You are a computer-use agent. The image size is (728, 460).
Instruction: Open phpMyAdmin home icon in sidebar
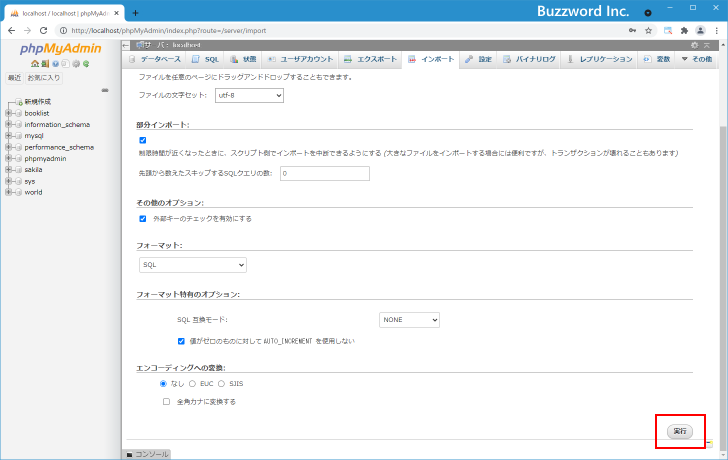point(35,64)
